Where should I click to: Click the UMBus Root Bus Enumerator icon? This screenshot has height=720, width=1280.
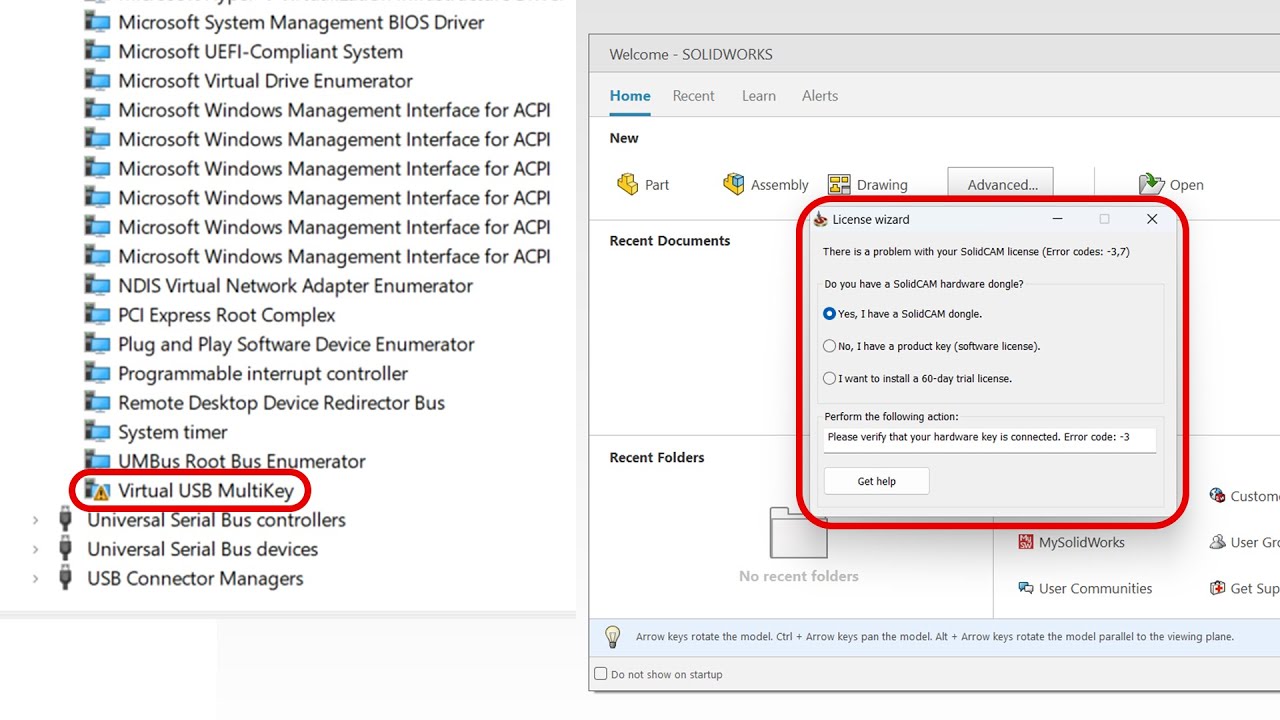point(97,461)
